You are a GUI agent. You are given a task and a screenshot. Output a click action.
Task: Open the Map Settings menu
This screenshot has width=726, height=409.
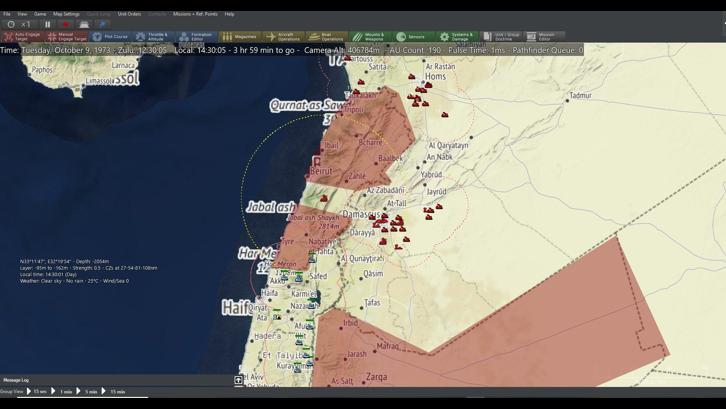66,14
